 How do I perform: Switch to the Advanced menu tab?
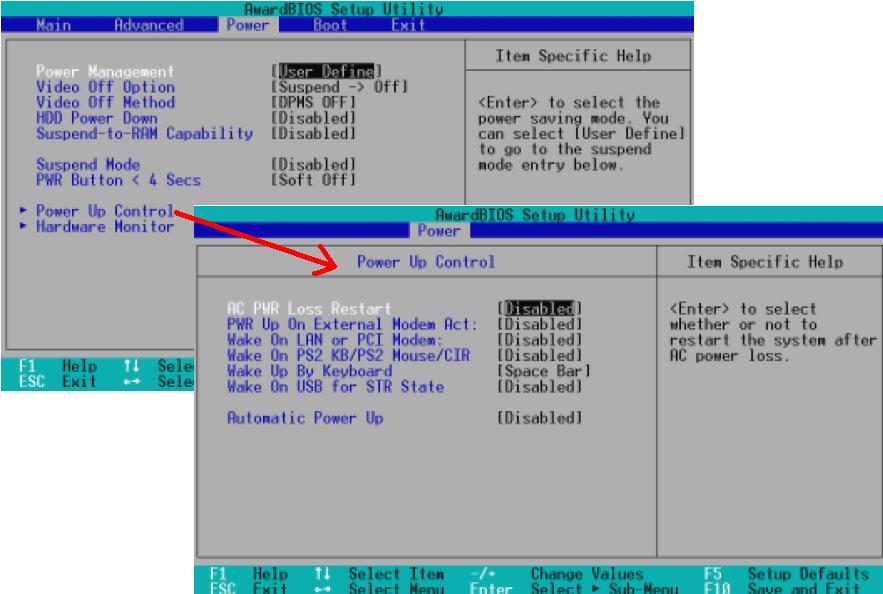tap(149, 25)
